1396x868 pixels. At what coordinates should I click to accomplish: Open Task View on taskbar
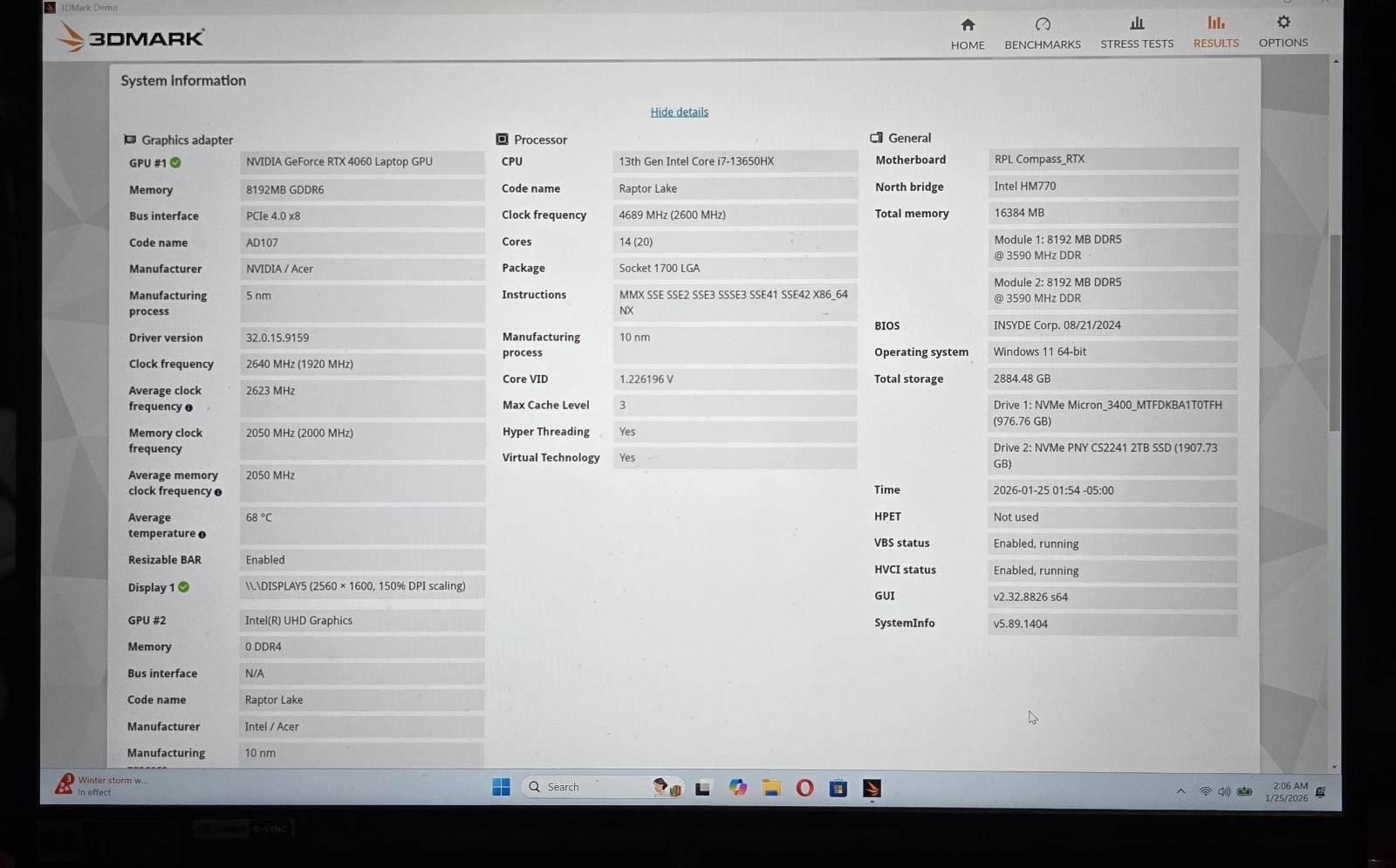(702, 789)
